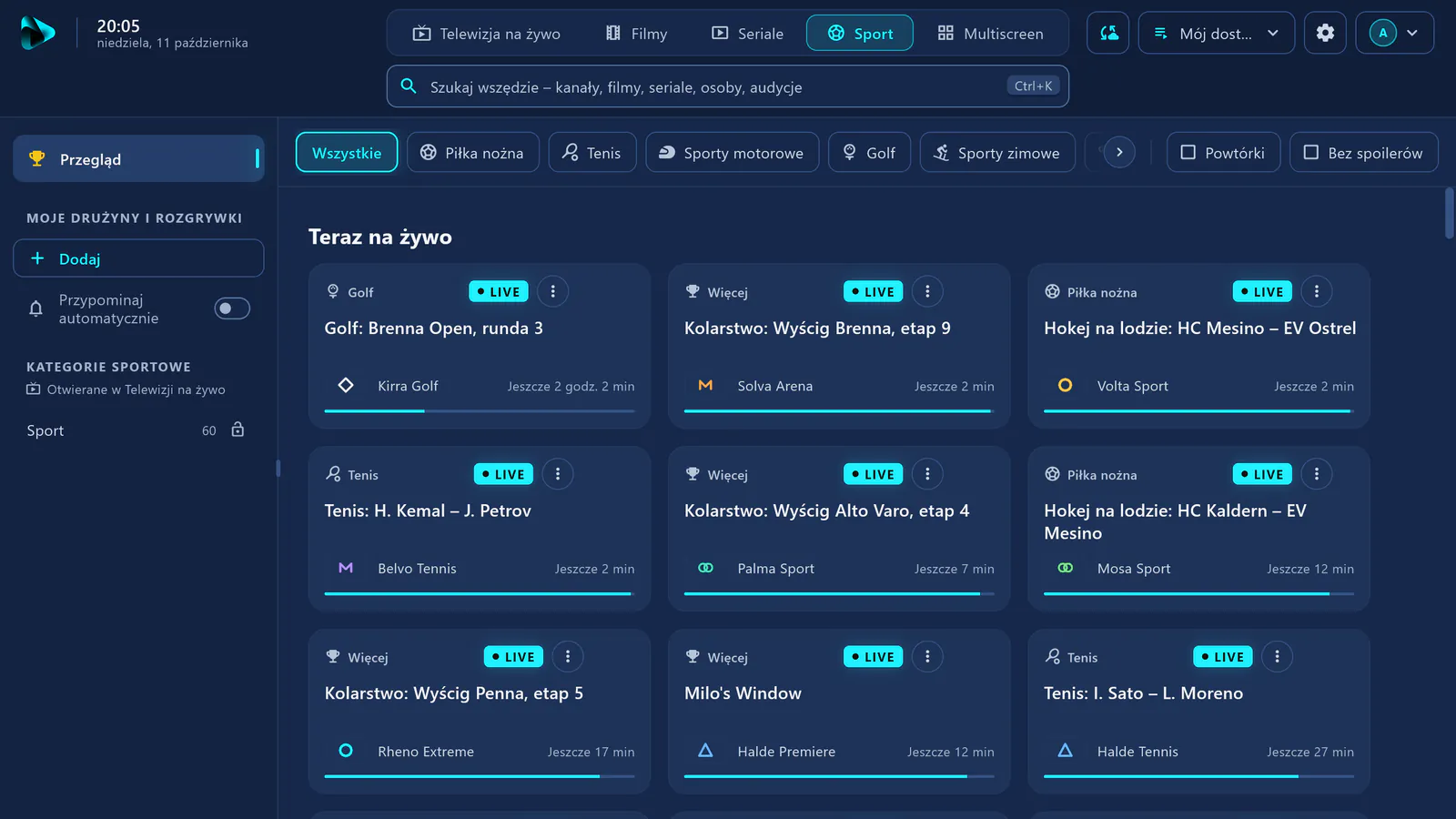Click the Dodaj button in sidebar
The width and height of the screenshot is (1456, 819).
138,258
